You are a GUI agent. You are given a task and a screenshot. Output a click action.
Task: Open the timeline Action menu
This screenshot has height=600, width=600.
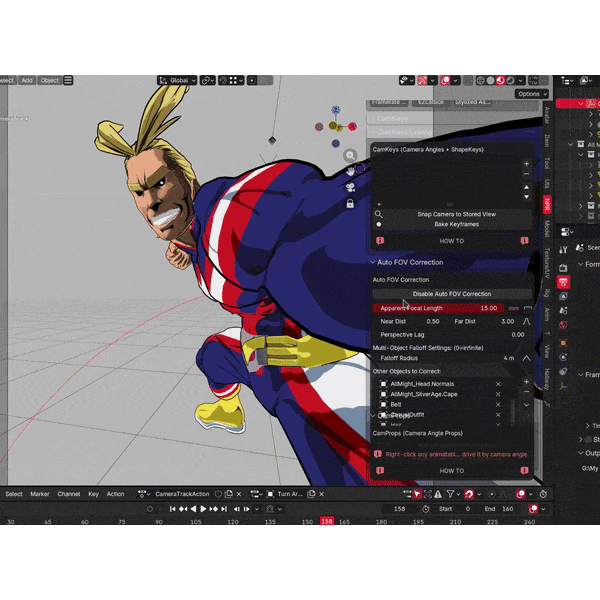point(115,494)
